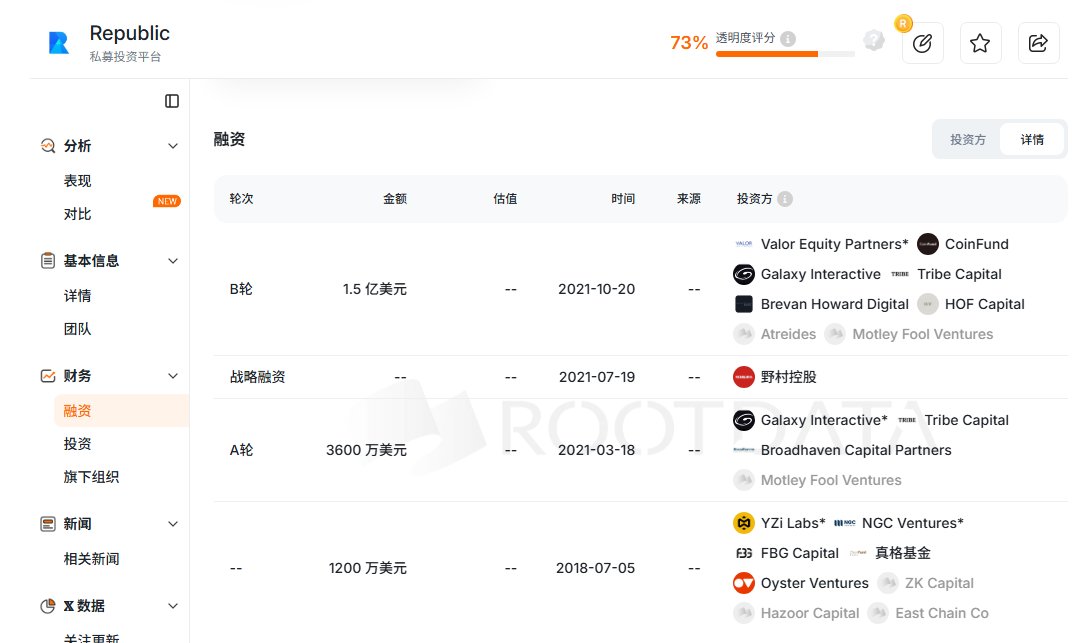
Task: Collapse the 分析 section chevron
Action: (x=173, y=146)
